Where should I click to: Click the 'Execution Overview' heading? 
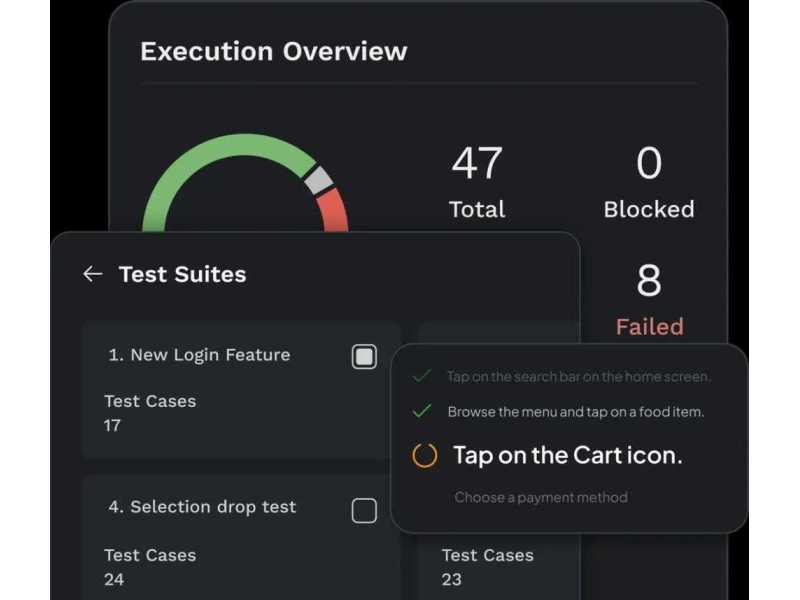pos(274,52)
